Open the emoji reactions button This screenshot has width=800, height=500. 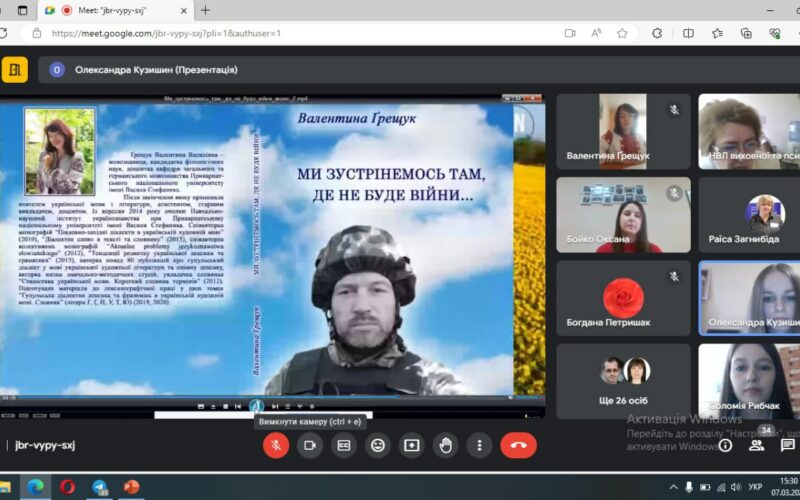click(x=378, y=445)
